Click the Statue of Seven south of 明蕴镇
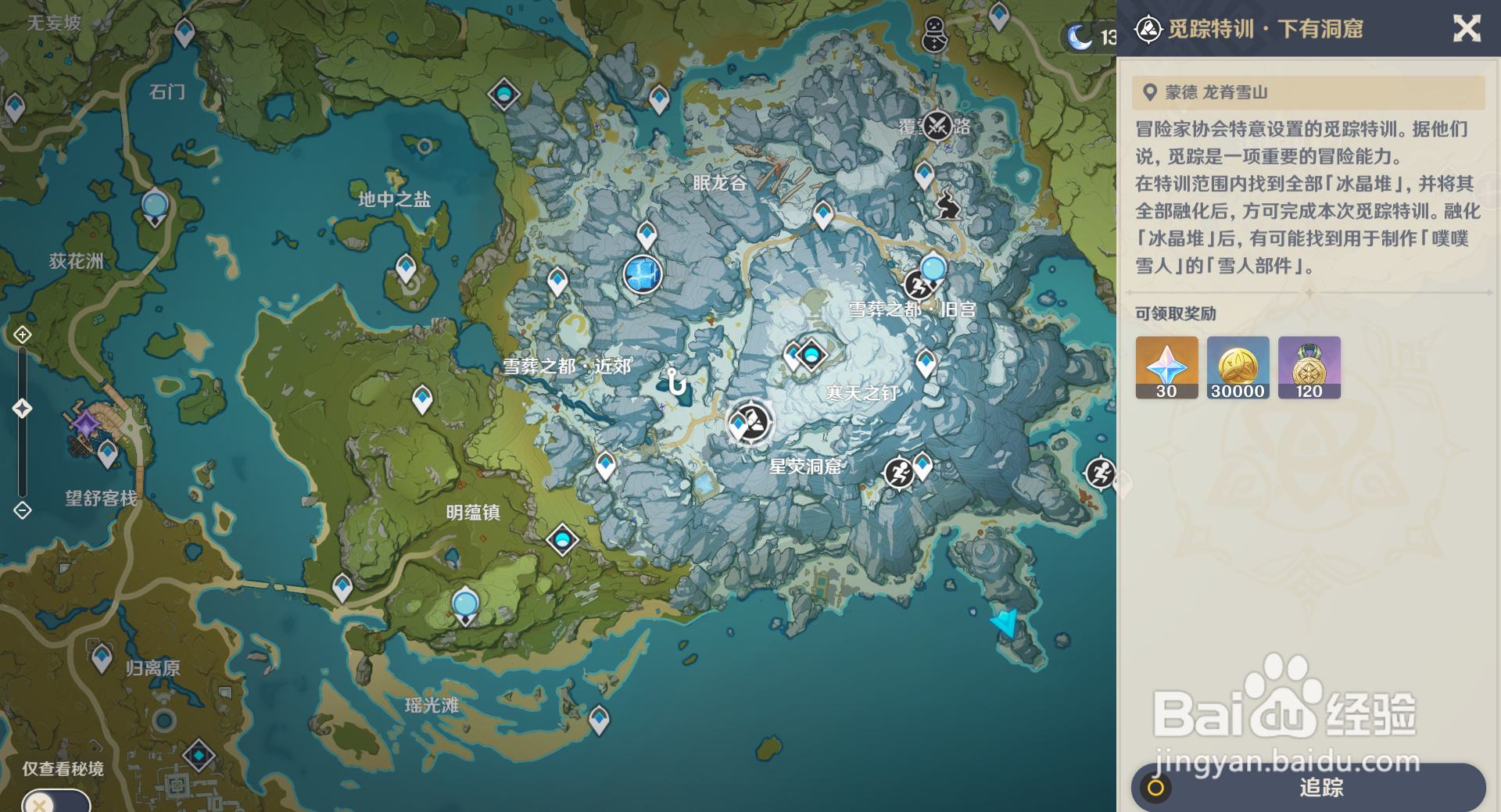Image resolution: width=1501 pixels, height=812 pixels. pos(465,606)
